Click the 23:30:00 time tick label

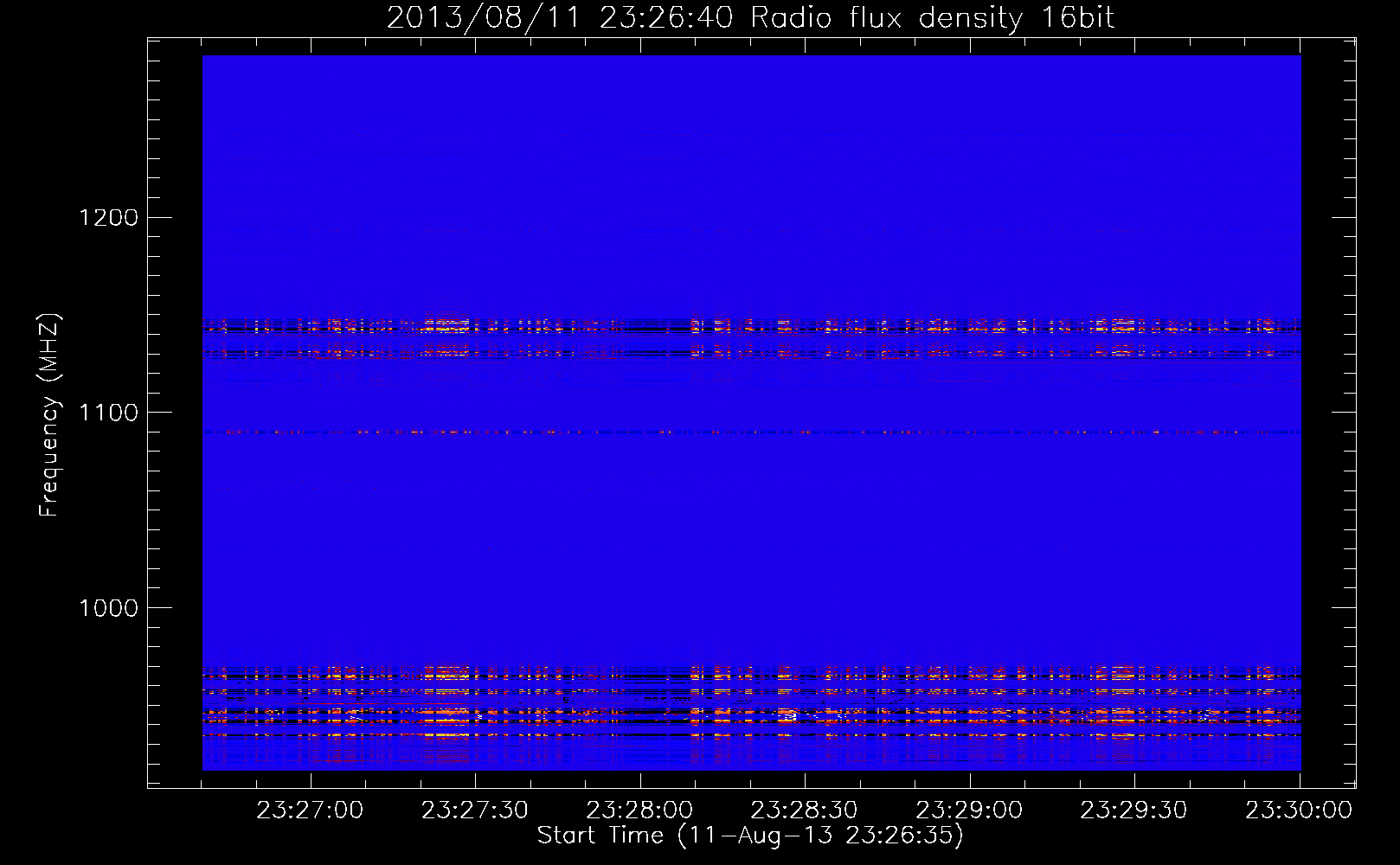tap(1299, 811)
